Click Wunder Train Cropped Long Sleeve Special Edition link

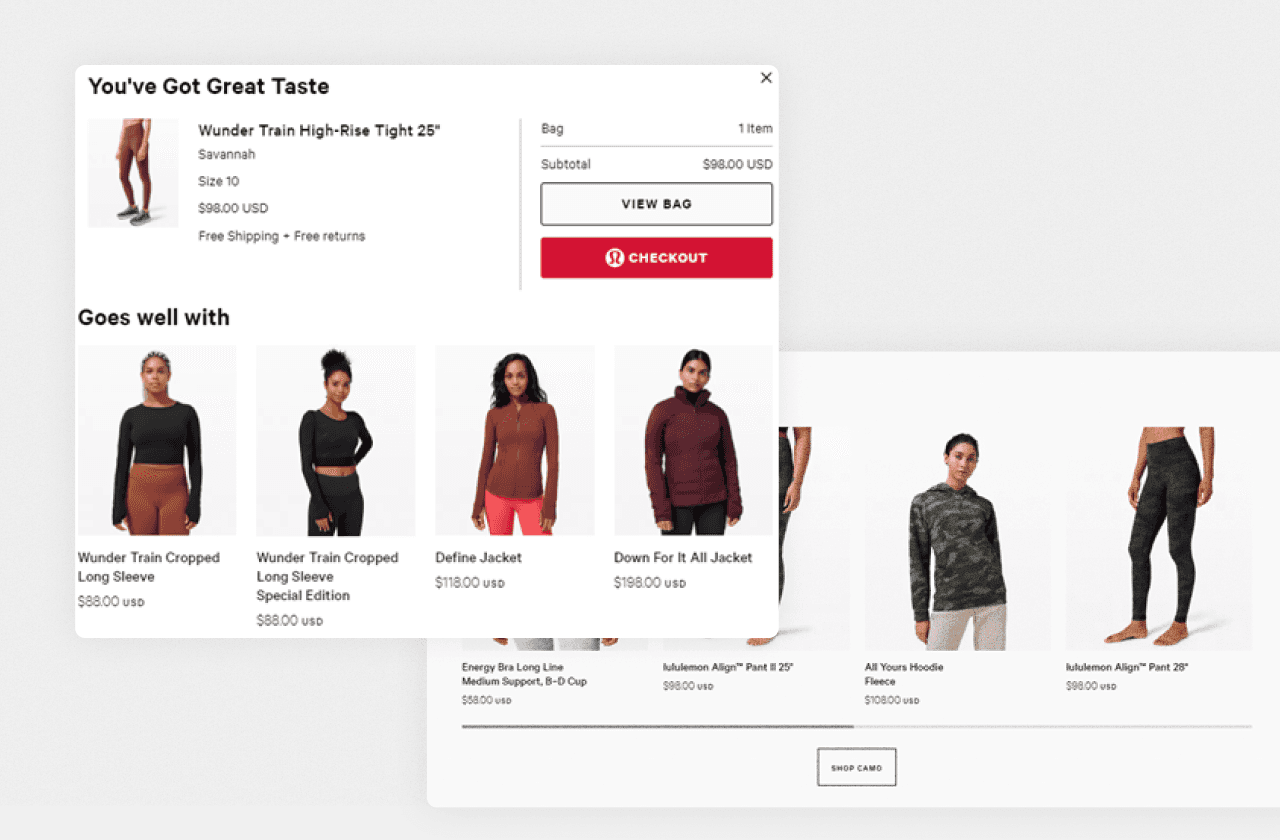tap(327, 577)
